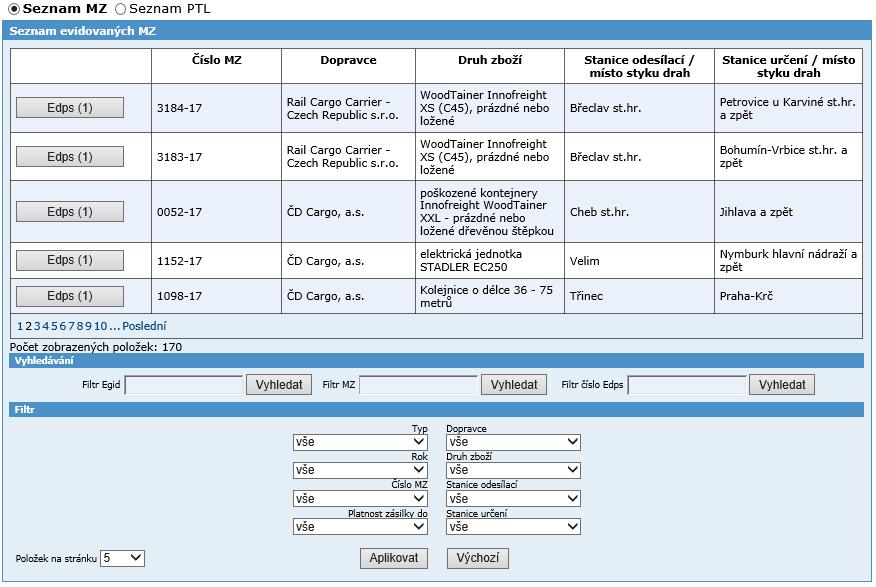Click Vyhledat next to Filtr MZ
The image size is (876, 587).
[x=514, y=385]
